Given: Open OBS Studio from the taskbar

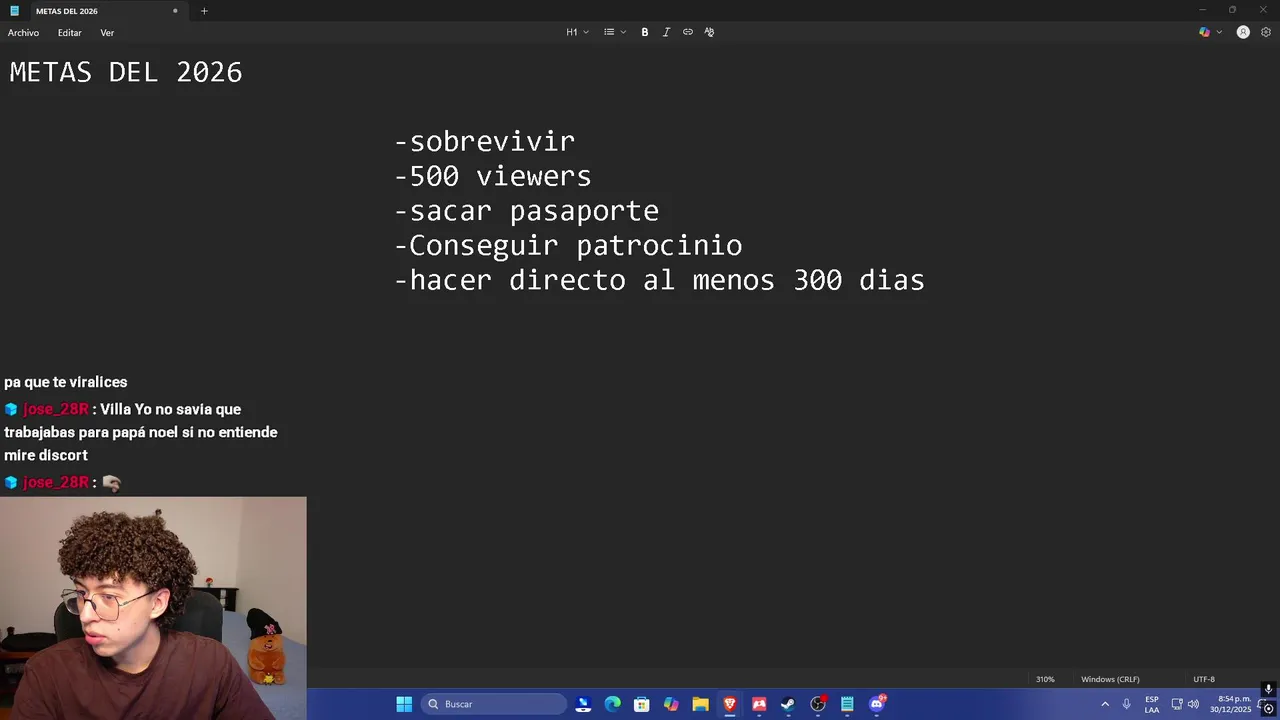Looking at the screenshot, I should click(x=818, y=704).
